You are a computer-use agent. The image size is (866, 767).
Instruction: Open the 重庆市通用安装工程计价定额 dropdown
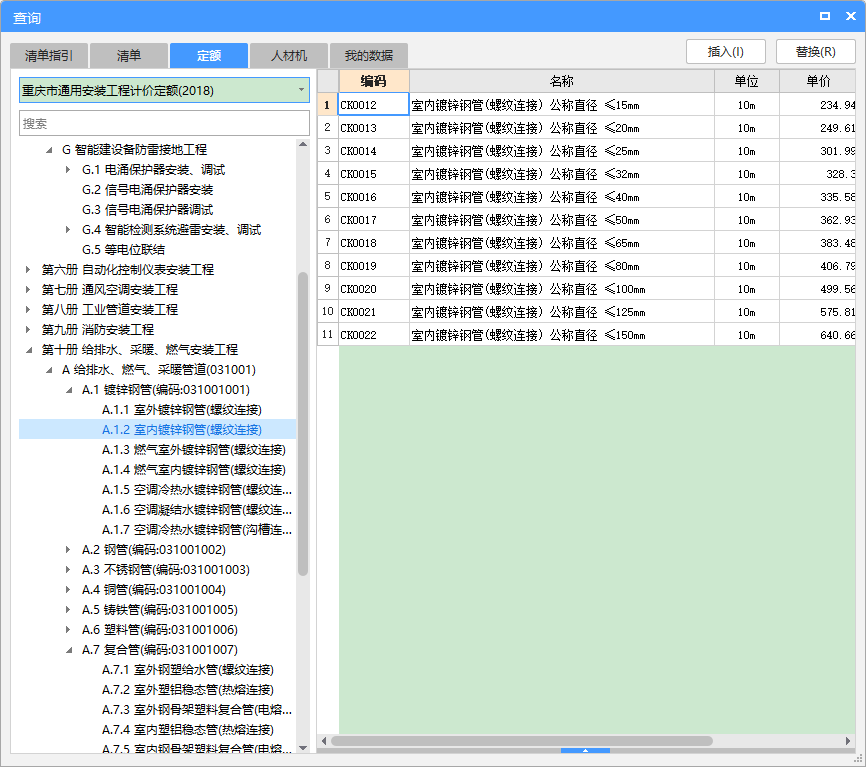pos(301,91)
